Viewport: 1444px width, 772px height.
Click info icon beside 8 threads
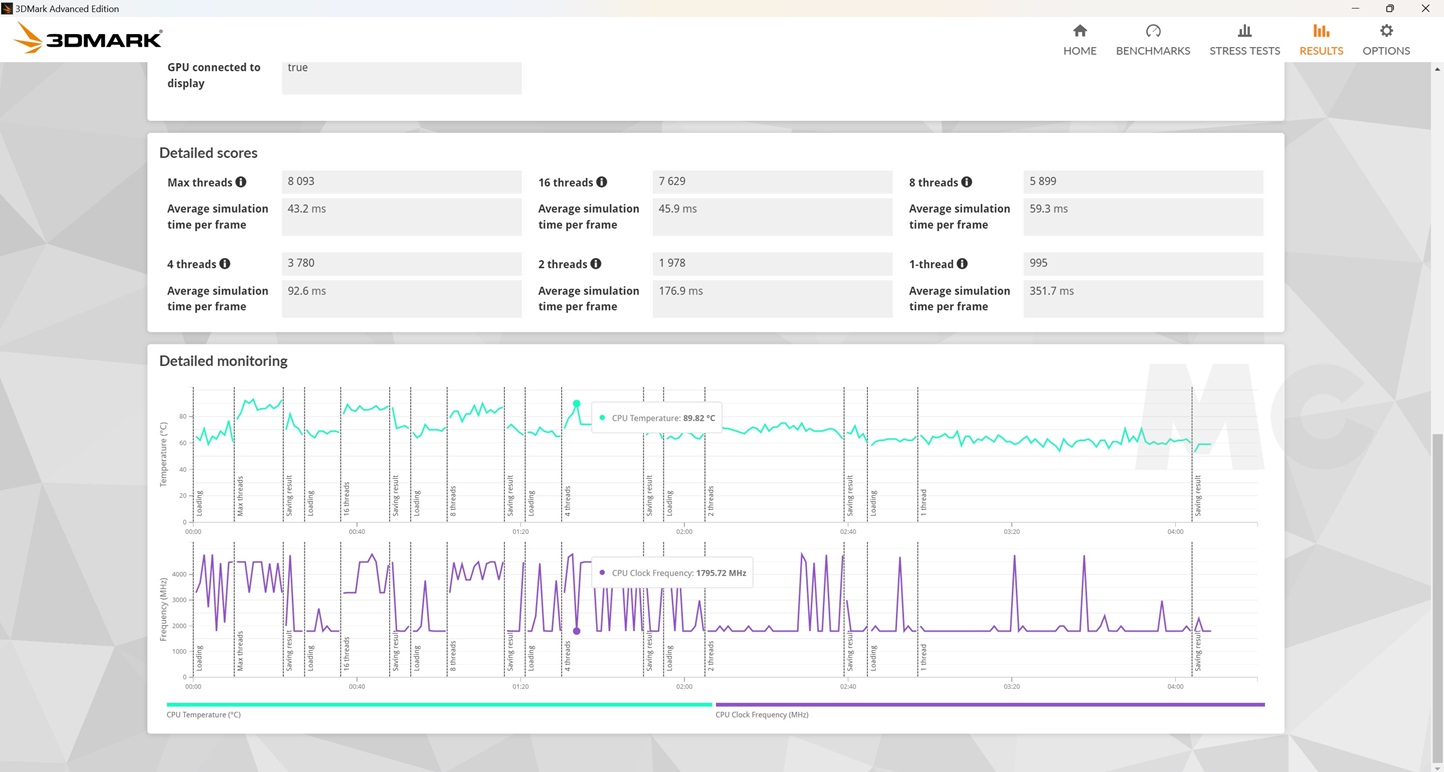coord(967,182)
